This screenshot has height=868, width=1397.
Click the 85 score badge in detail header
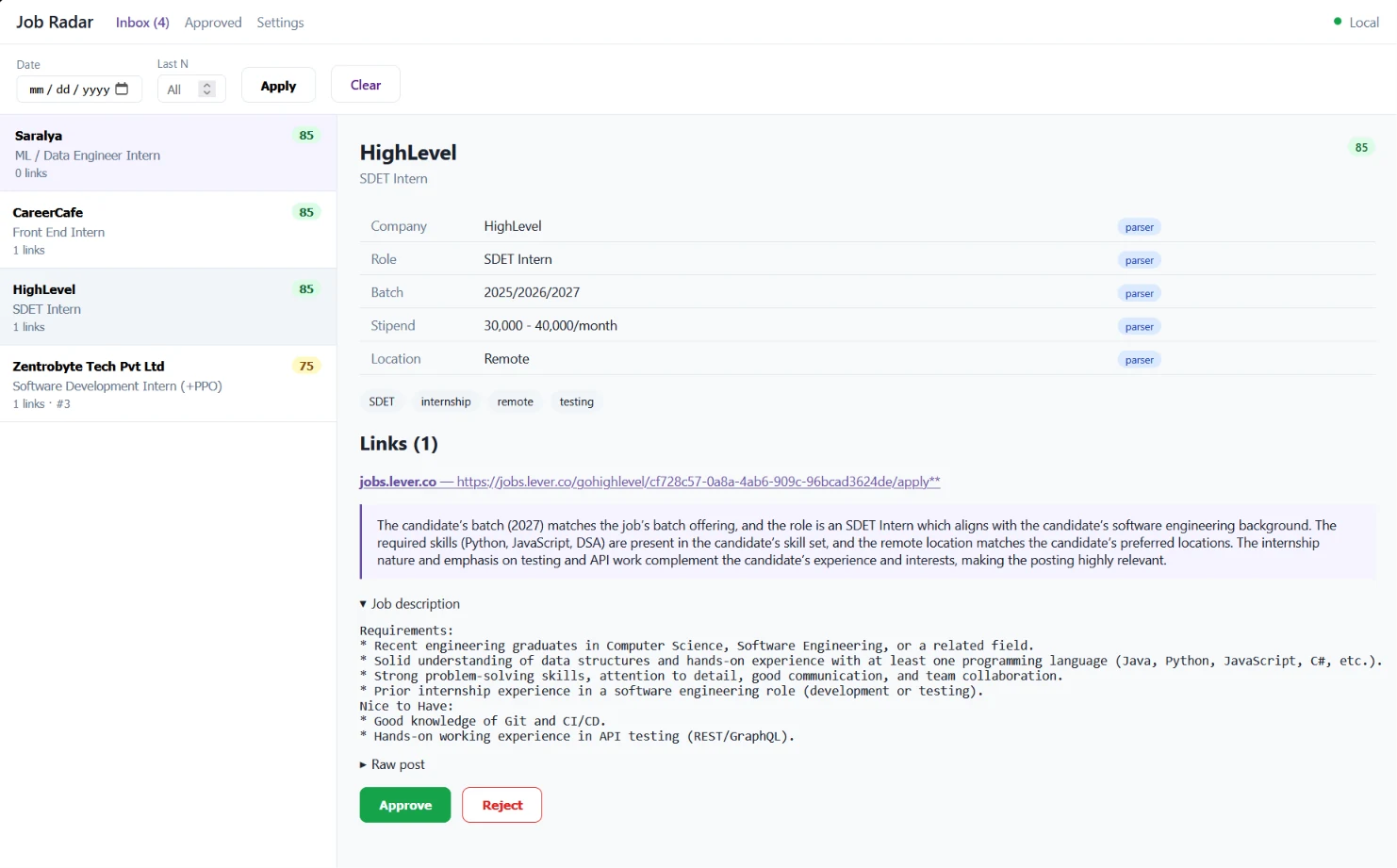coord(1361,147)
